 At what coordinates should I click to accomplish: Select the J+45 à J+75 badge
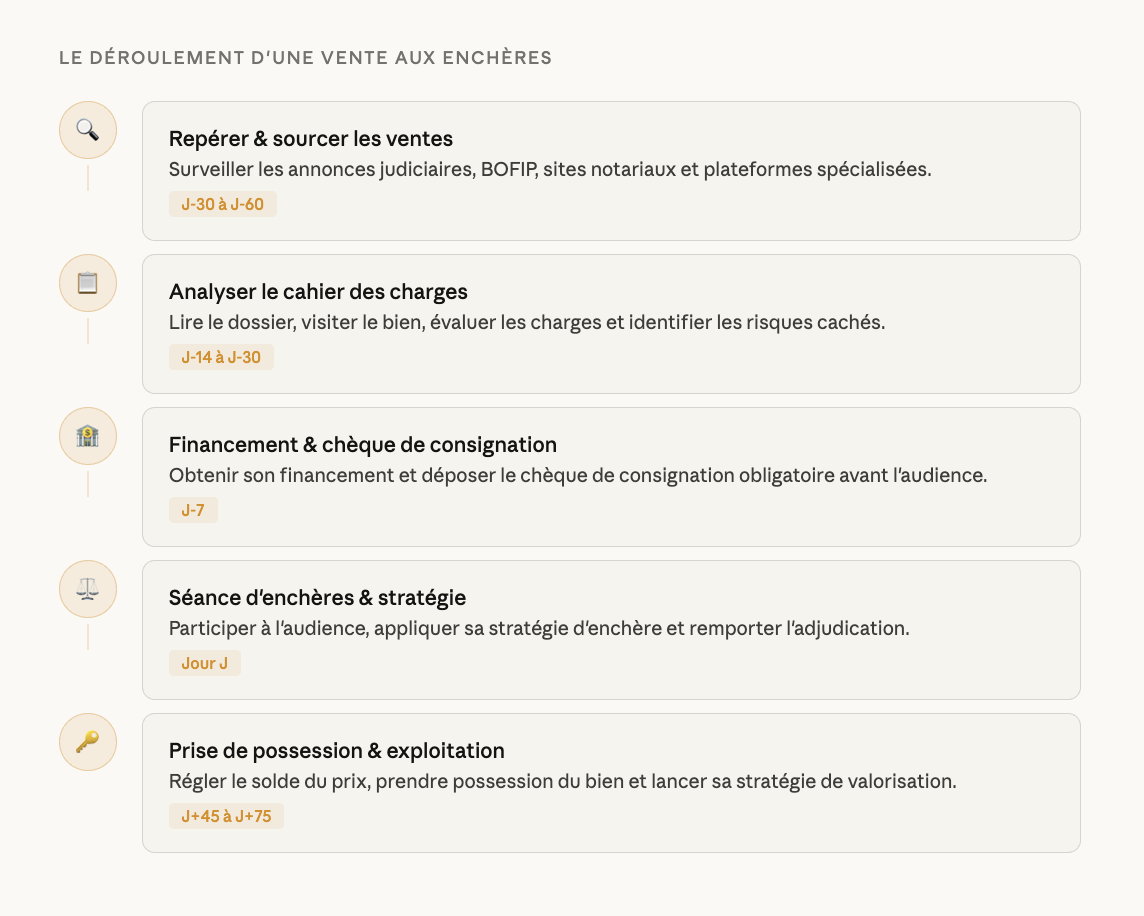point(226,816)
